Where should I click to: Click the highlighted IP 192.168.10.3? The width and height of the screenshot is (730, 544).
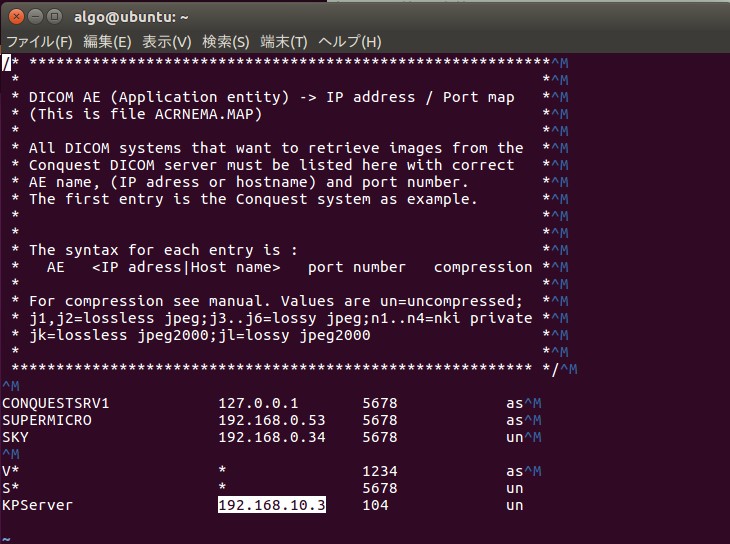[272, 505]
